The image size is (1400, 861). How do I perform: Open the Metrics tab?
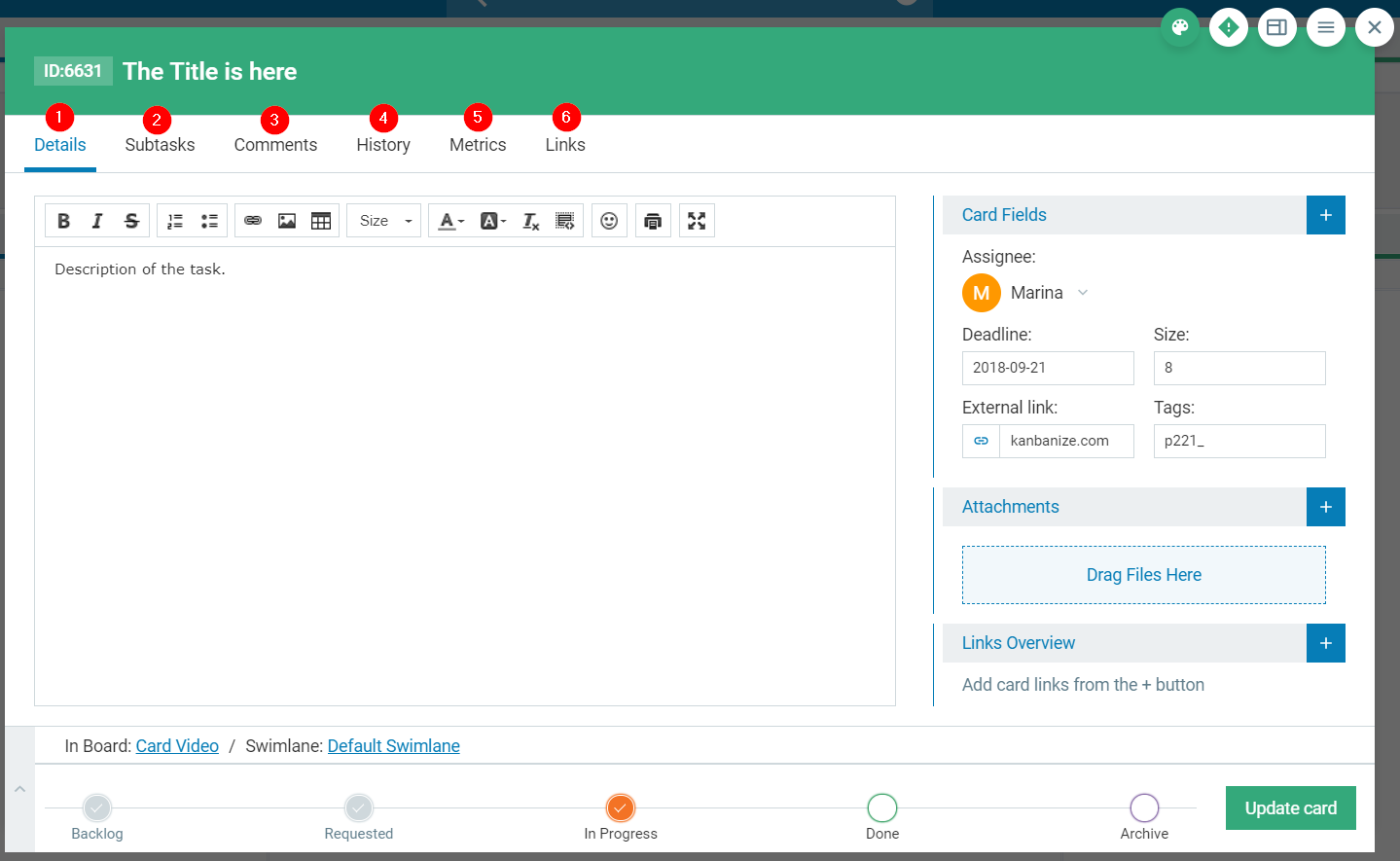[x=478, y=144]
